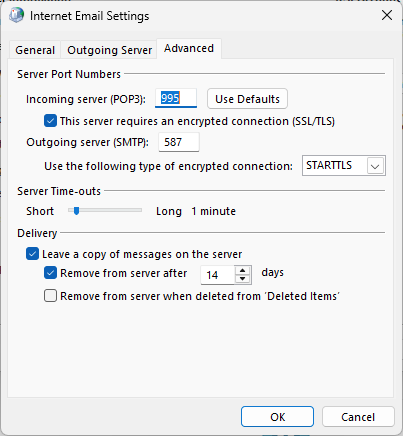Image resolution: width=403 pixels, height=436 pixels.
Task: Close the Internet Email Settings dialog
Action: point(387,15)
